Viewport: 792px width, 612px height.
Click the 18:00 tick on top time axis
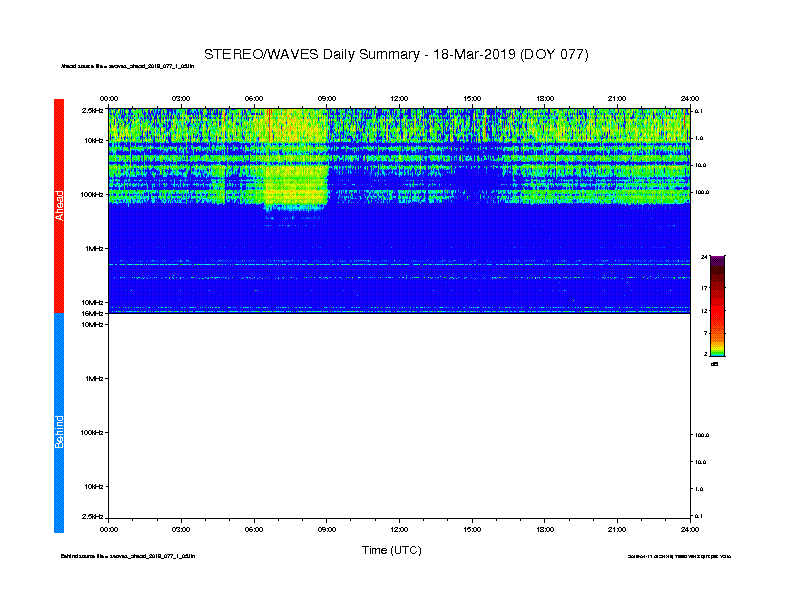click(x=545, y=98)
